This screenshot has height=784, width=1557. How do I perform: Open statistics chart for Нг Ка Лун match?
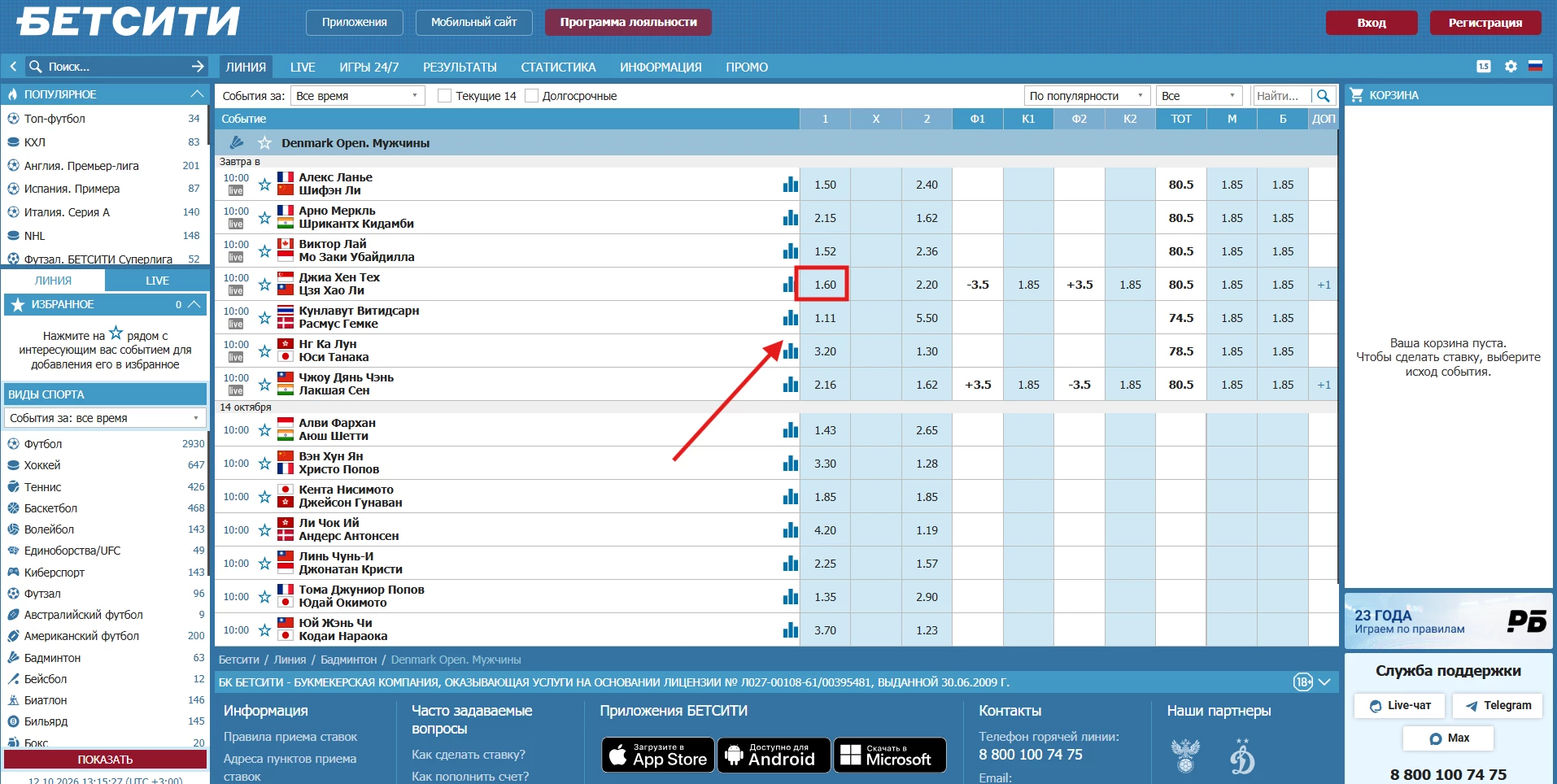[x=790, y=351]
